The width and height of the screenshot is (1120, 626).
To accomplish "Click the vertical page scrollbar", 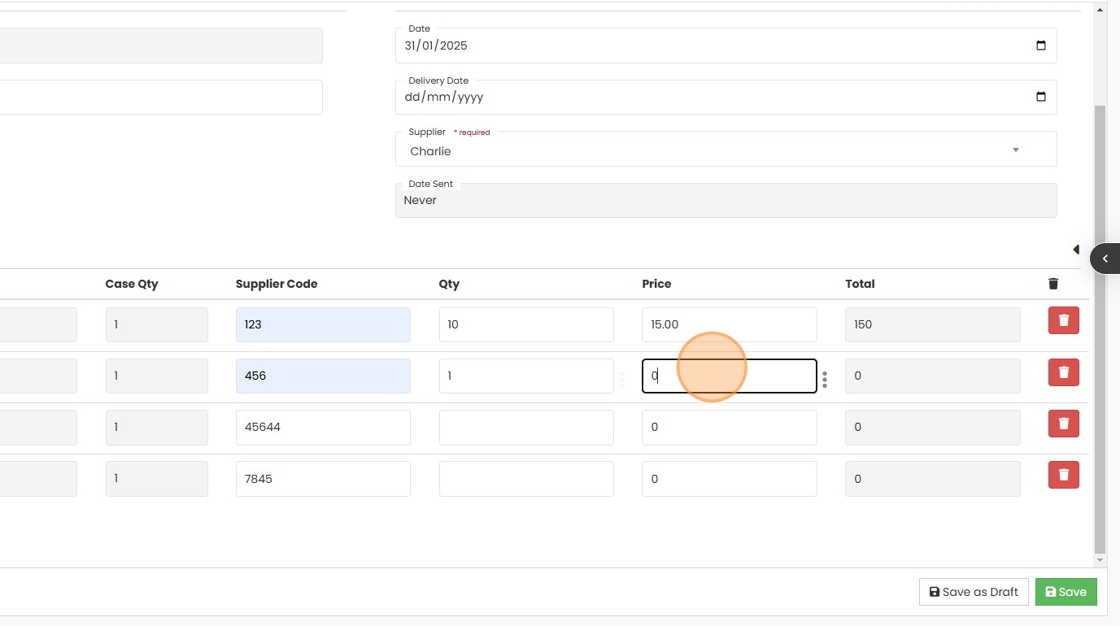I will click(x=1100, y=330).
